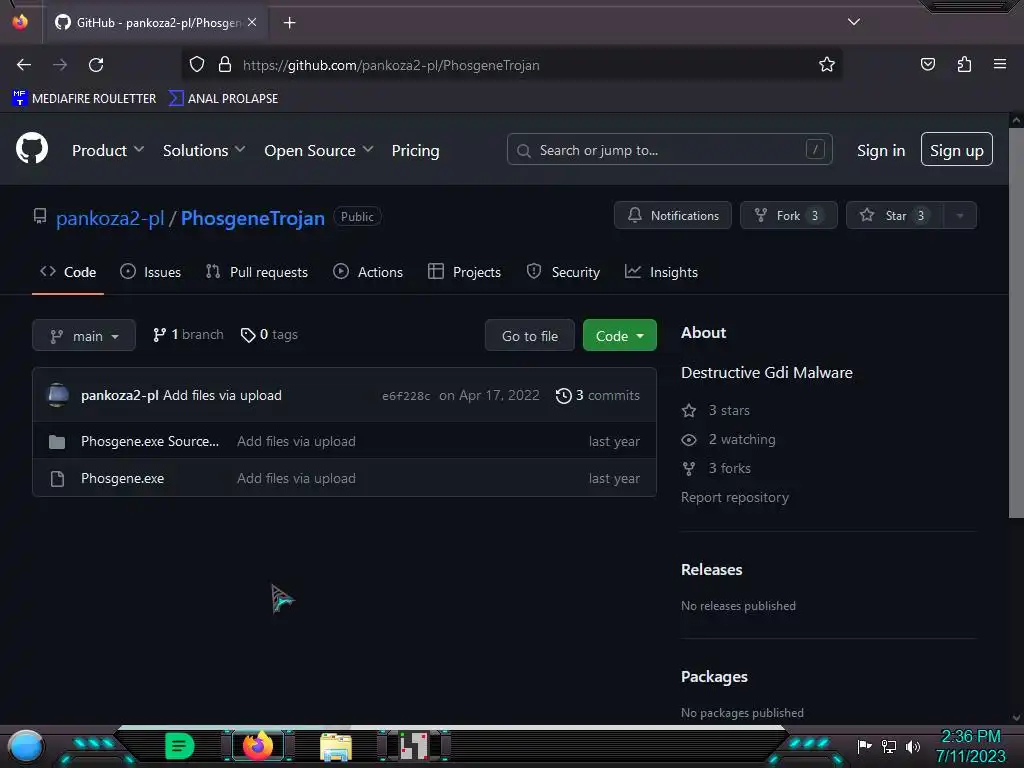Image resolution: width=1024 pixels, height=768 pixels.
Task: Click the file icon beside Phosgene.exe
Action: click(x=57, y=479)
